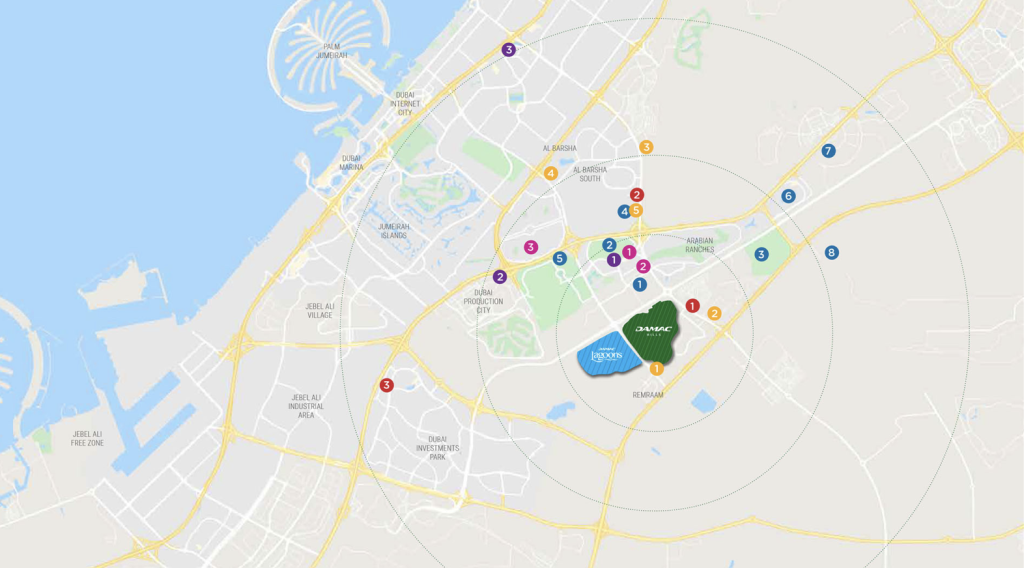Select the blue marker 3 near Arabian Ranches
The image size is (1024, 568).
coord(761,255)
